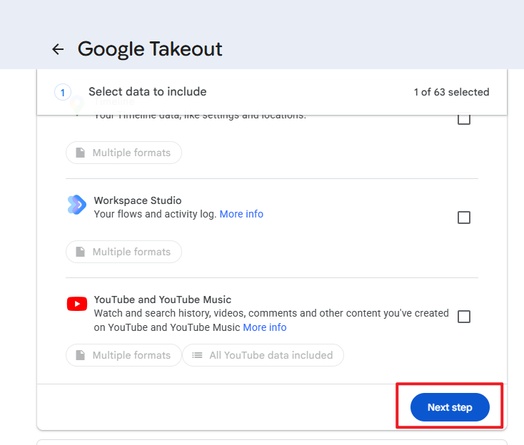This screenshot has height=445, width=524.
Task: Click the file icon in Workspace Studio formats chip
Action: [80, 252]
